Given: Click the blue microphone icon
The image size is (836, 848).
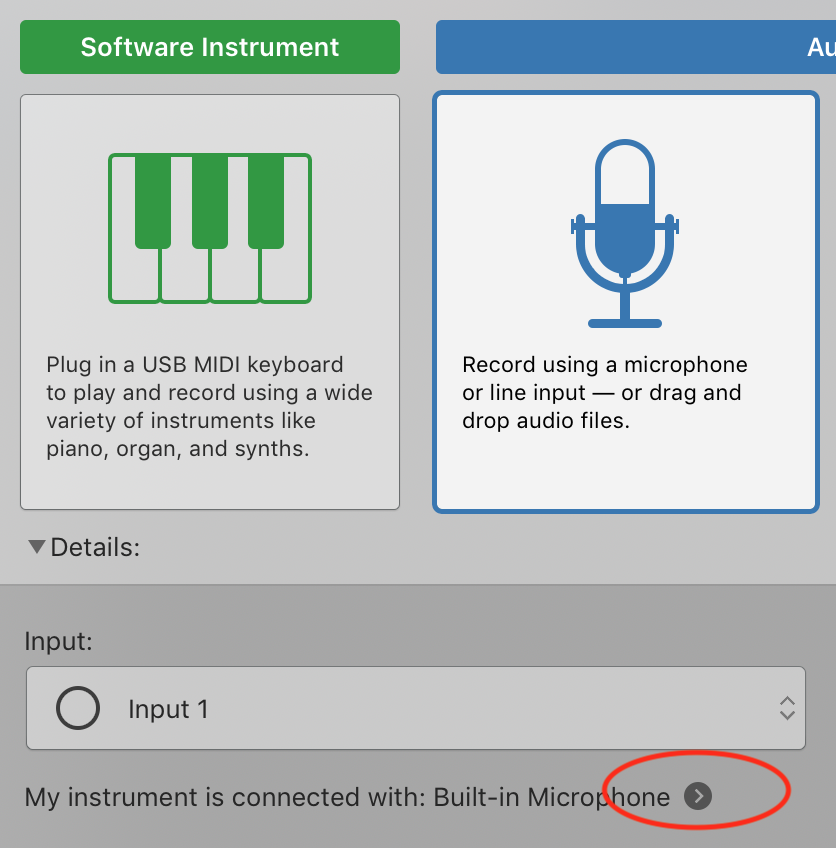Looking at the screenshot, I should [x=624, y=233].
